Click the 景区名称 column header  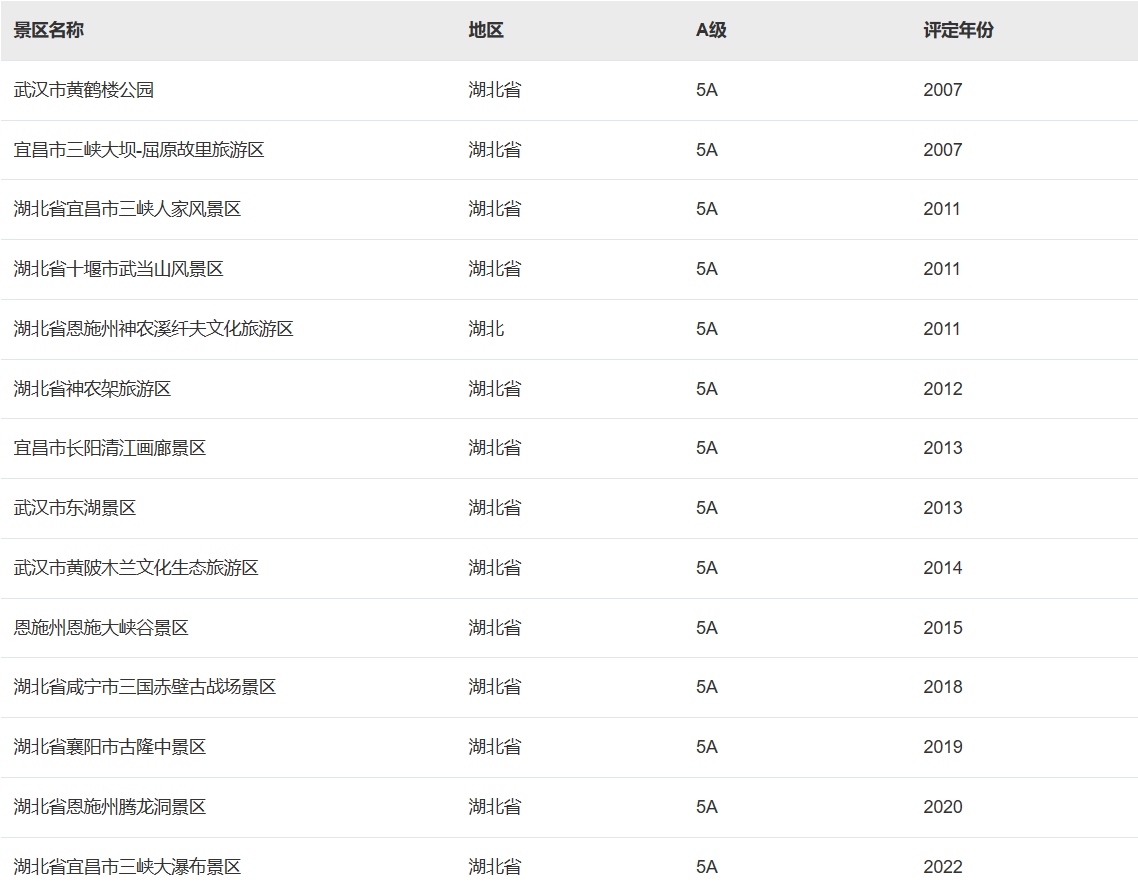(49, 30)
